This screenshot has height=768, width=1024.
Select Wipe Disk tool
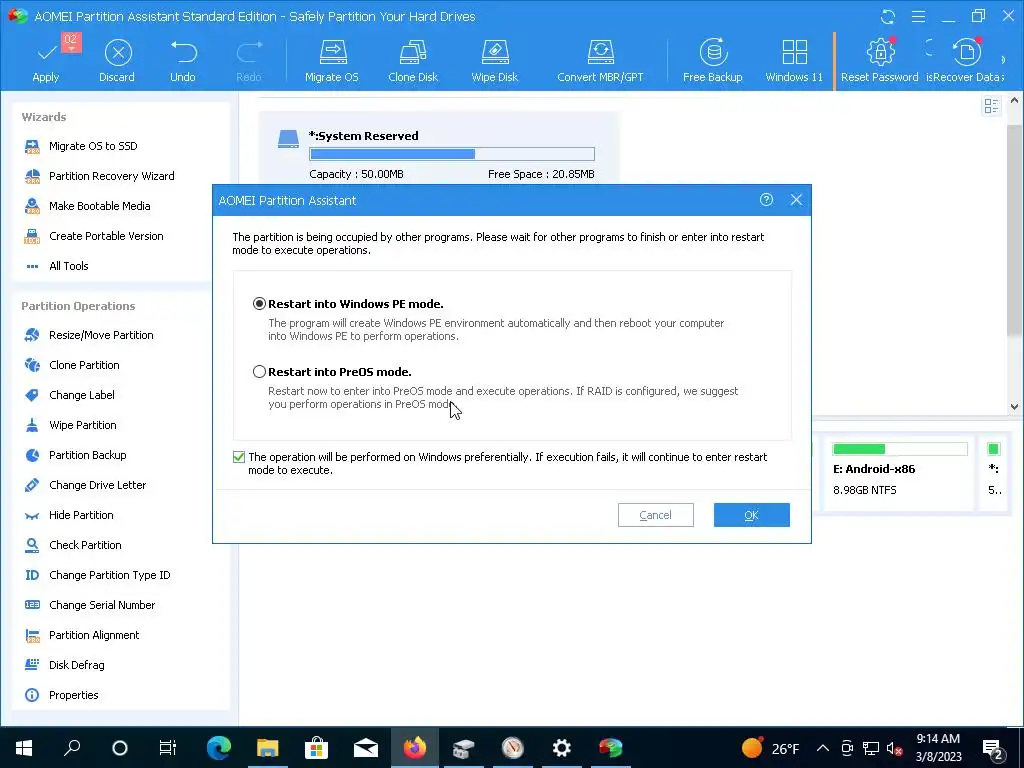494,60
